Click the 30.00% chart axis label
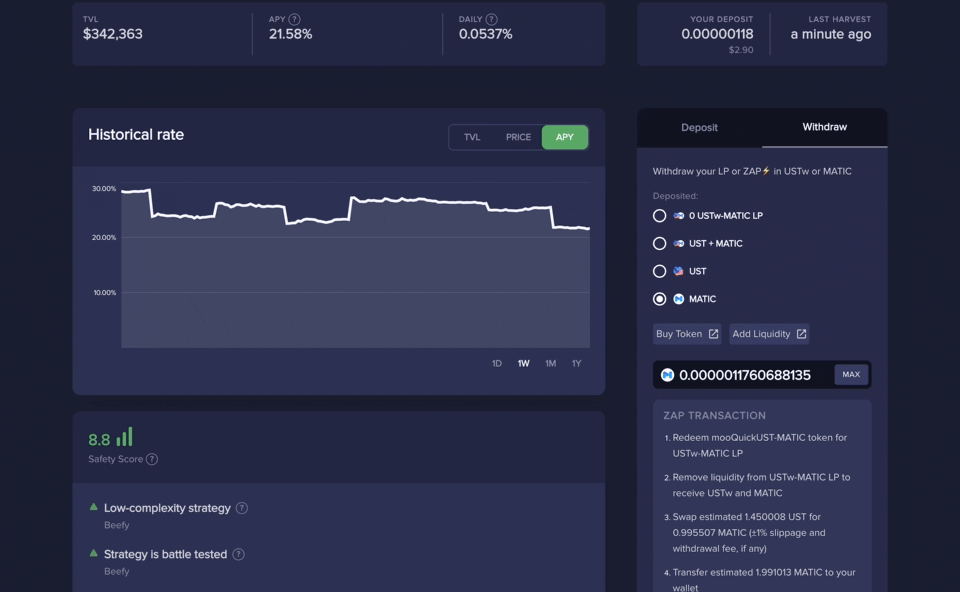The width and height of the screenshot is (960, 592). (104, 189)
